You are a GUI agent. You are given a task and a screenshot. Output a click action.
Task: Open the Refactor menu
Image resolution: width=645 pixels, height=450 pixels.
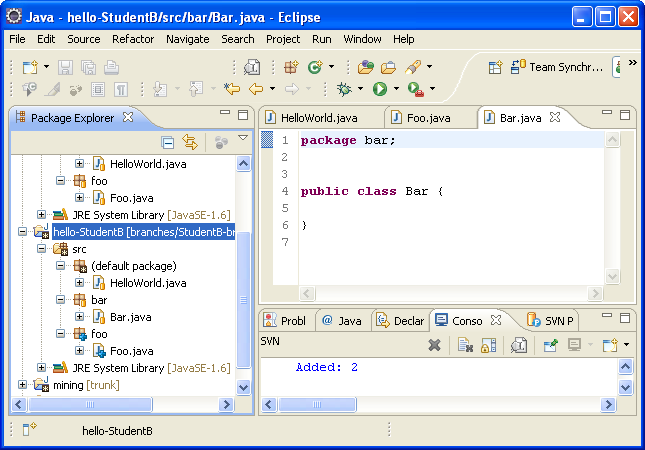[133, 39]
